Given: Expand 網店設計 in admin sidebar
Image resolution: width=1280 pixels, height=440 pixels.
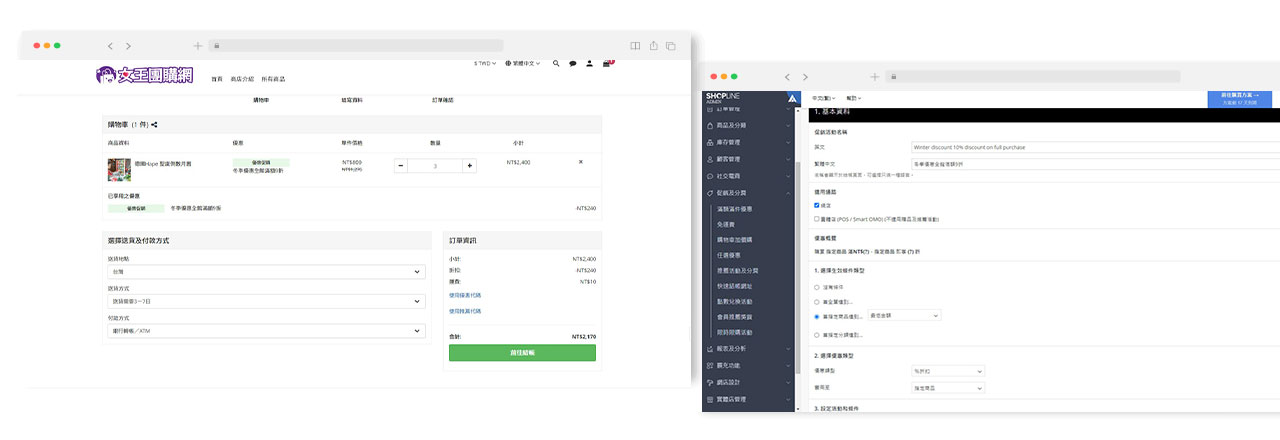Looking at the screenshot, I should click(x=749, y=383).
